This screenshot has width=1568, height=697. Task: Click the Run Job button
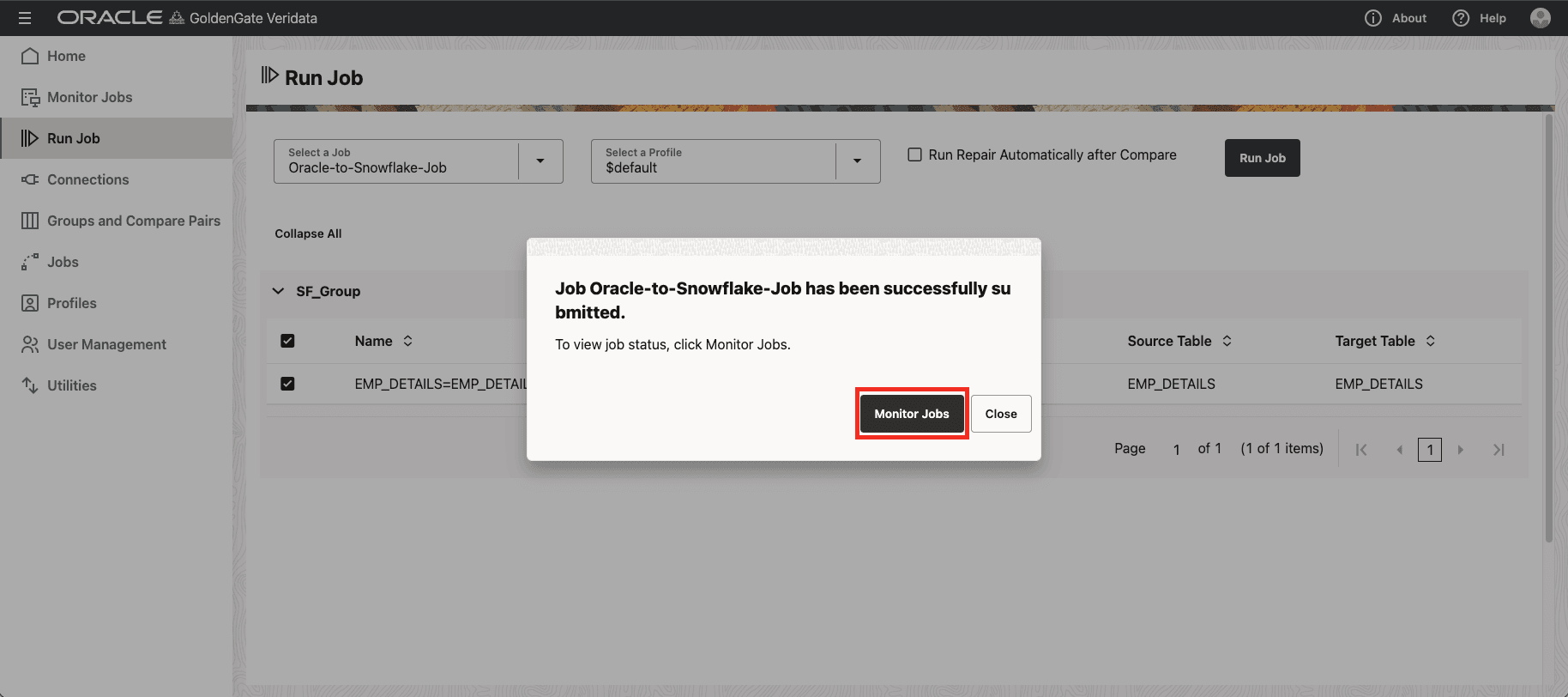coord(1263,158)
